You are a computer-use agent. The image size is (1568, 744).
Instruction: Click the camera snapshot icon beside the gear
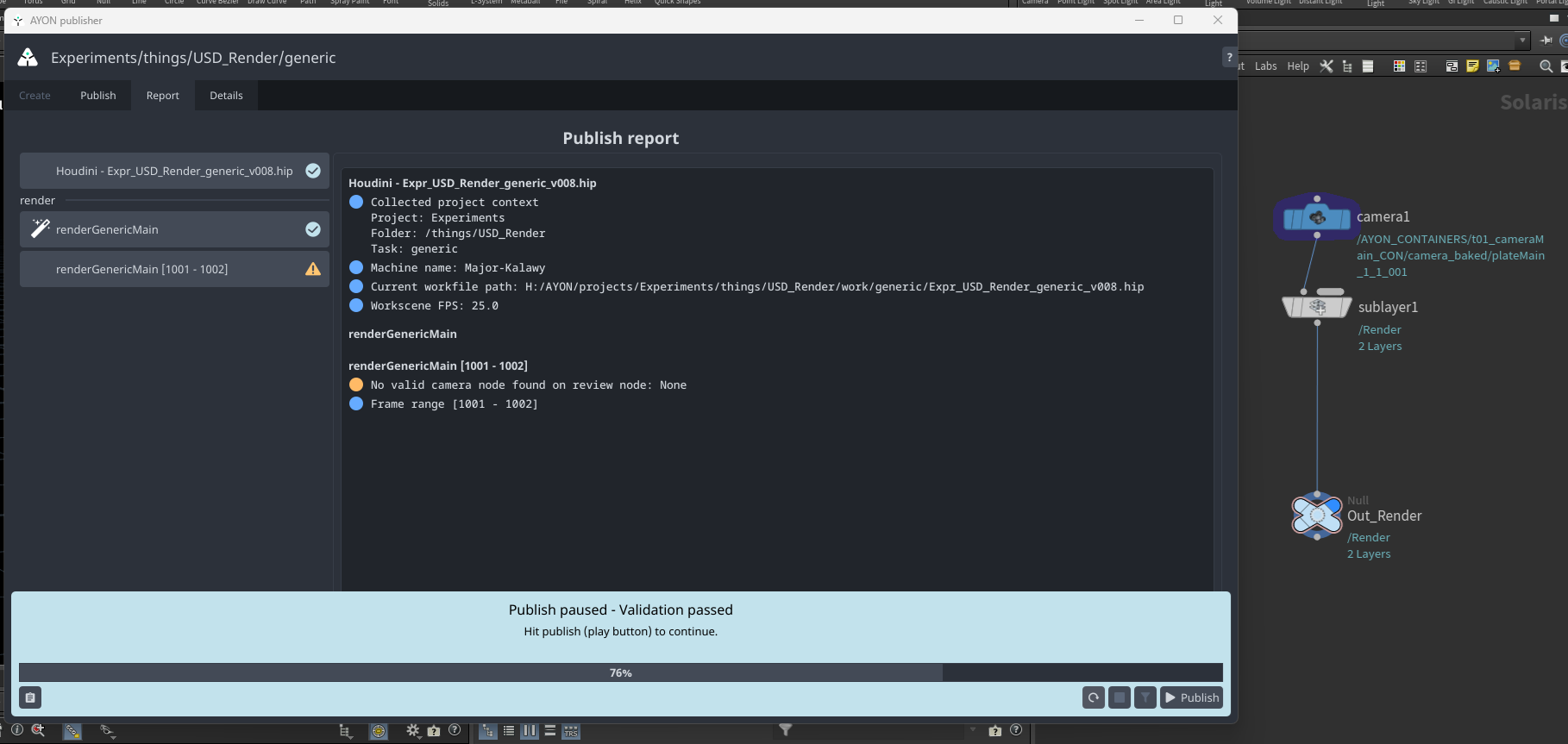tap(434, 730)
